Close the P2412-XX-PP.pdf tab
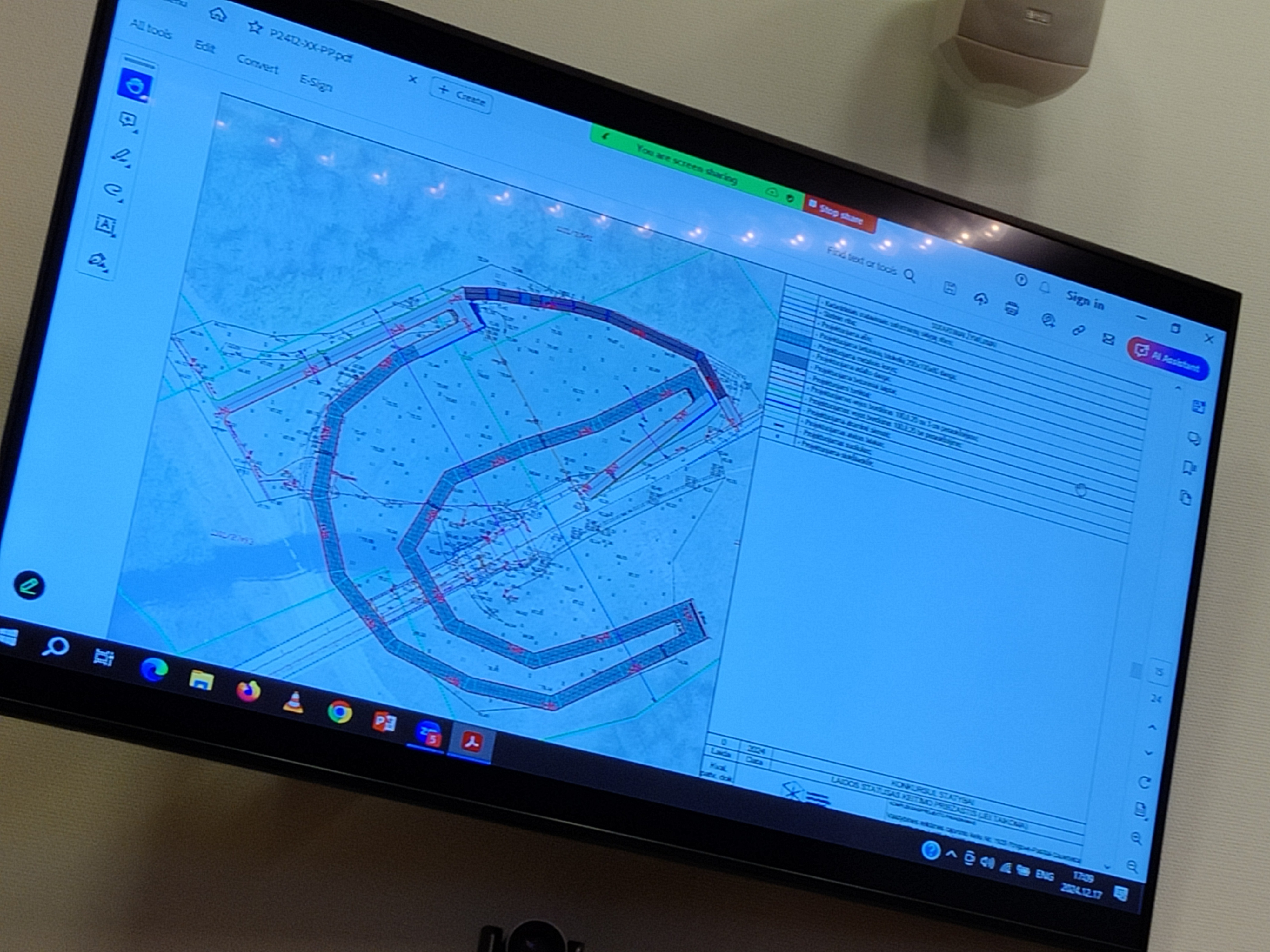This screenshot has height=952, width=1270. 412,80
